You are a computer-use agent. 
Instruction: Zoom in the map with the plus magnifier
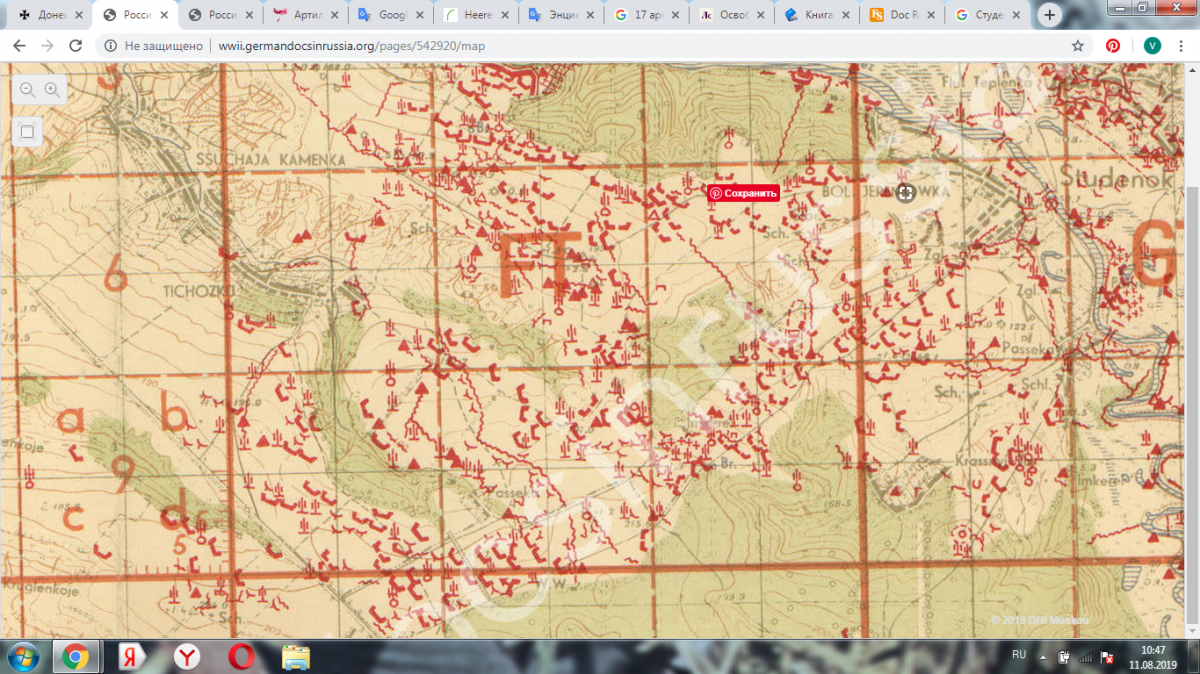52,90
